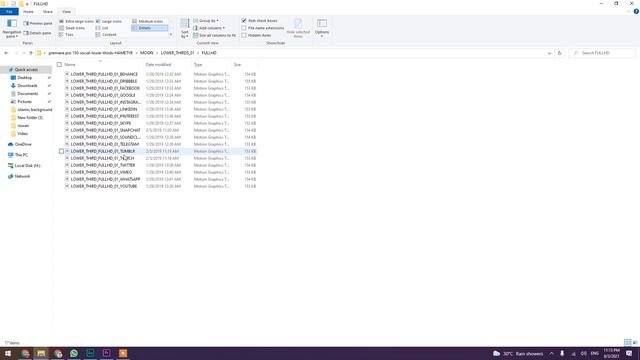Image resolution: width=640 pixels, height=360 pixels.
Task: Choose Extra large icons layout
Action: click(76, 21)
